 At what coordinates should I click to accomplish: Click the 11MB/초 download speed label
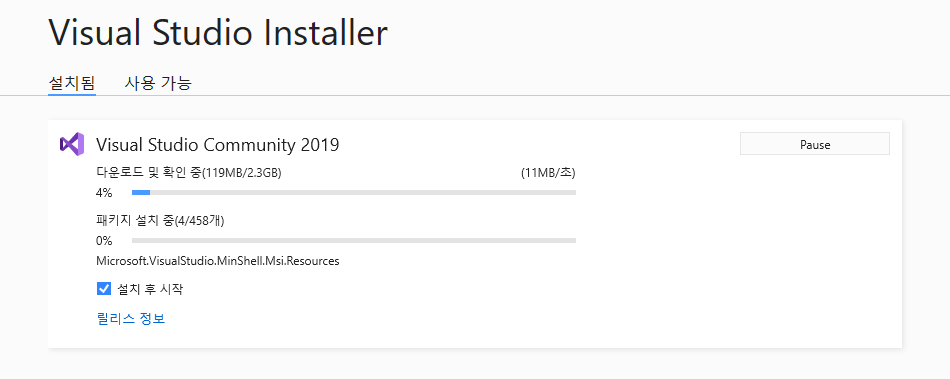tap(548, 173)
